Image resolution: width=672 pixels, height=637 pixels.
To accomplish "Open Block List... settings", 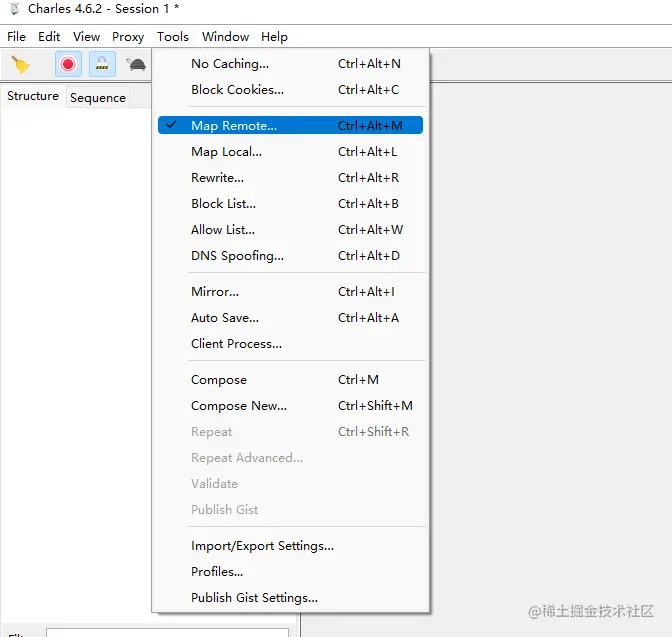I will coord(291,204).
